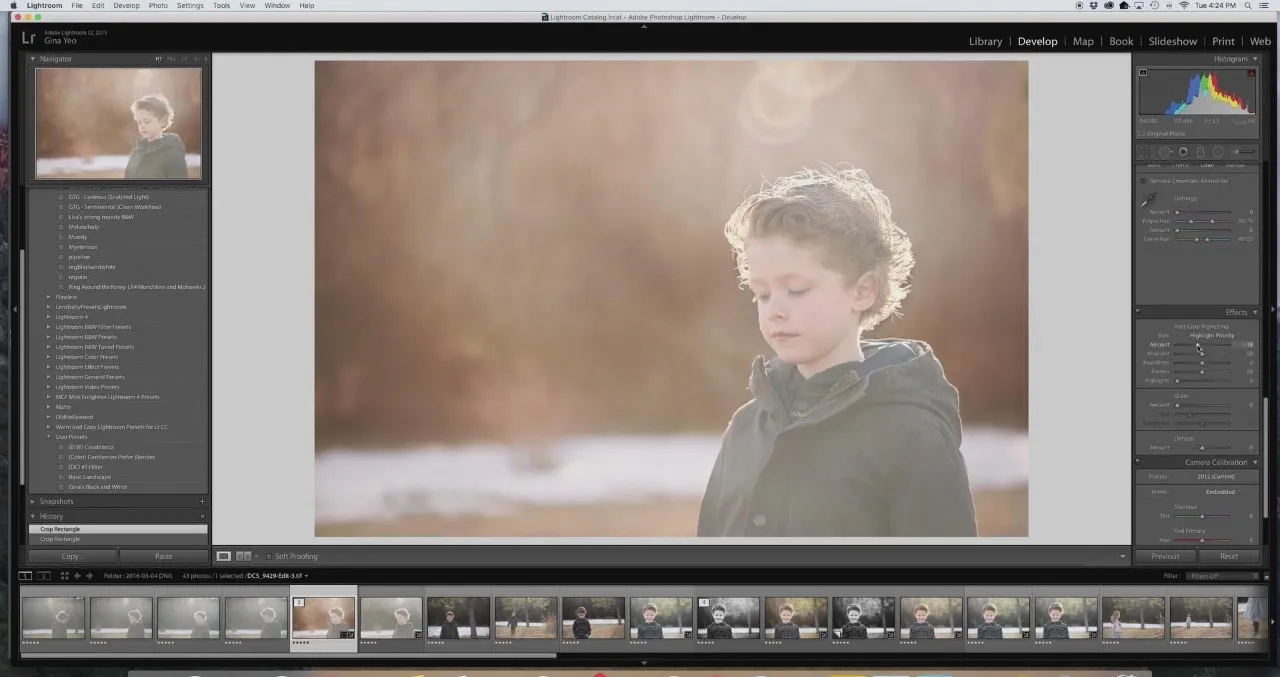Click the Loupe view icon in toolbar
This screenshot has height=677, width=1280.
pos(224,556)
